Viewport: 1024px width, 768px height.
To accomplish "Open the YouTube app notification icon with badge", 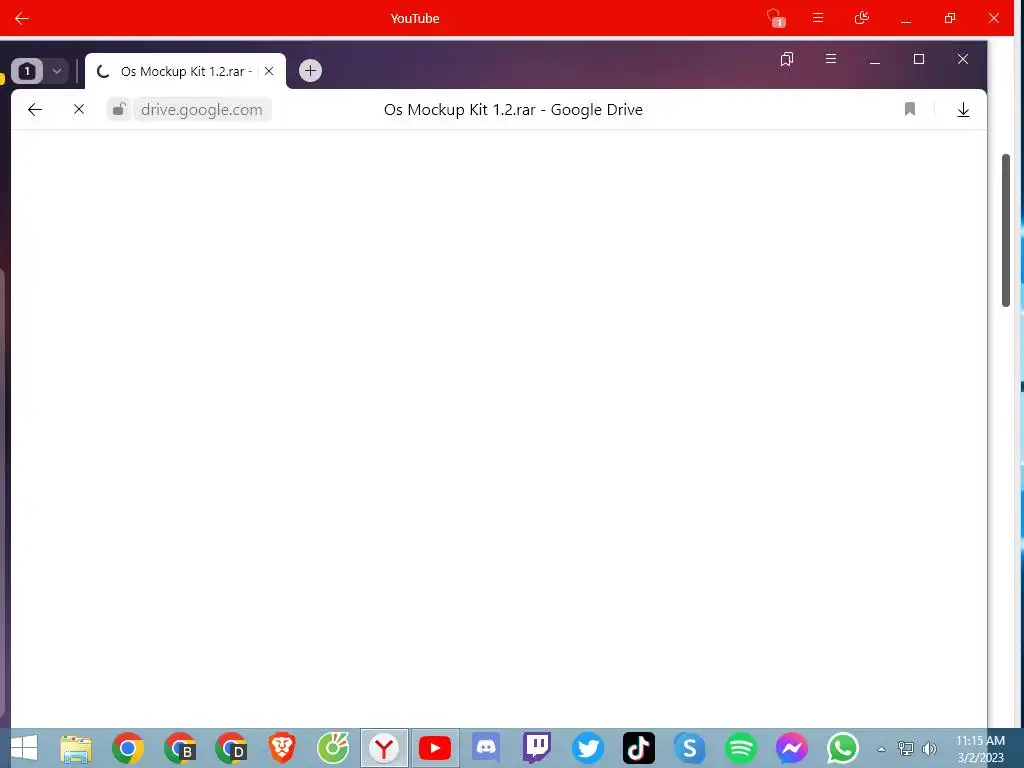I will tap(775, 18).
